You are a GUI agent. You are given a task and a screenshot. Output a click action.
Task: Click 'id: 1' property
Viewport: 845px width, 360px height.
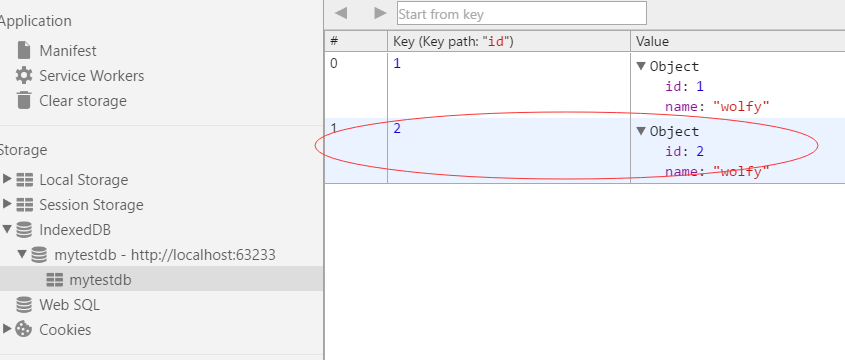pyautogui.click(x=684, y=87)
